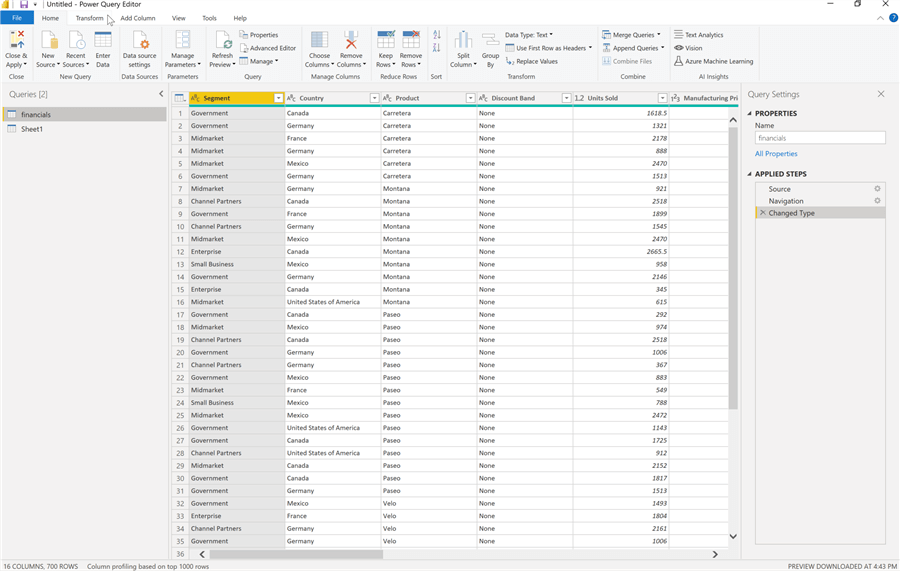Click the Sort ascending icon
The height and width of the screenshot is (571, 900).
click(x=437, y=35)
